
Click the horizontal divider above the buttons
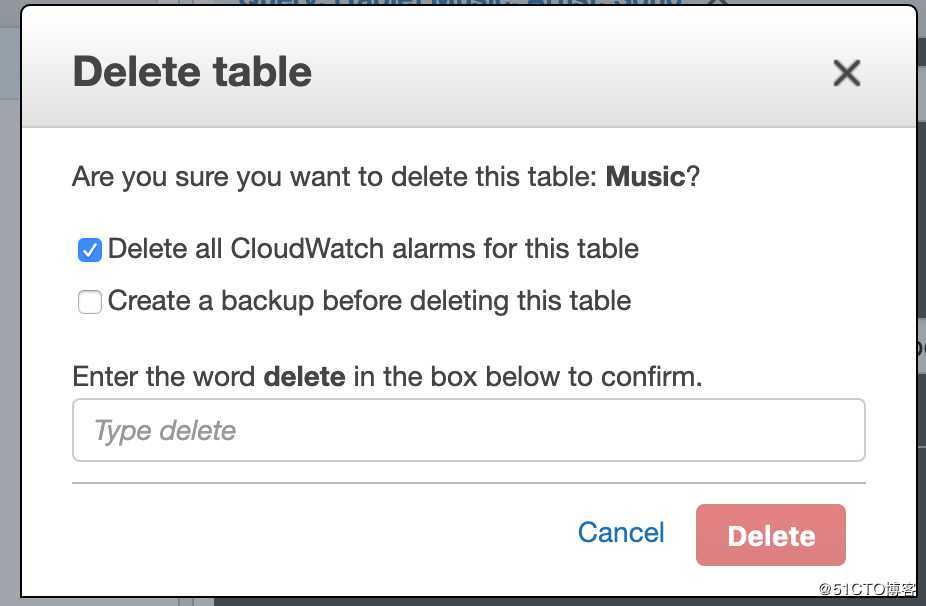[x=469, y=483]
